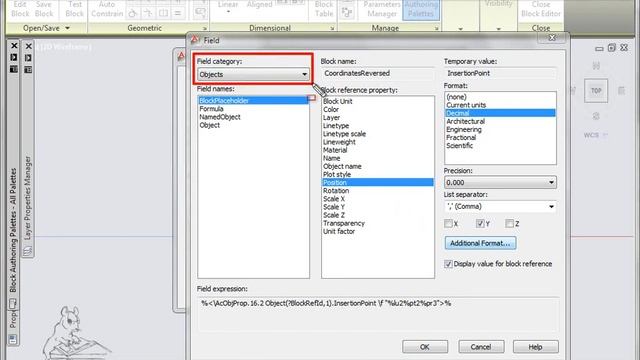Click the construction geometry icon in Manage panel
This screenshot has height=360, width=640.
click(347, 13)
